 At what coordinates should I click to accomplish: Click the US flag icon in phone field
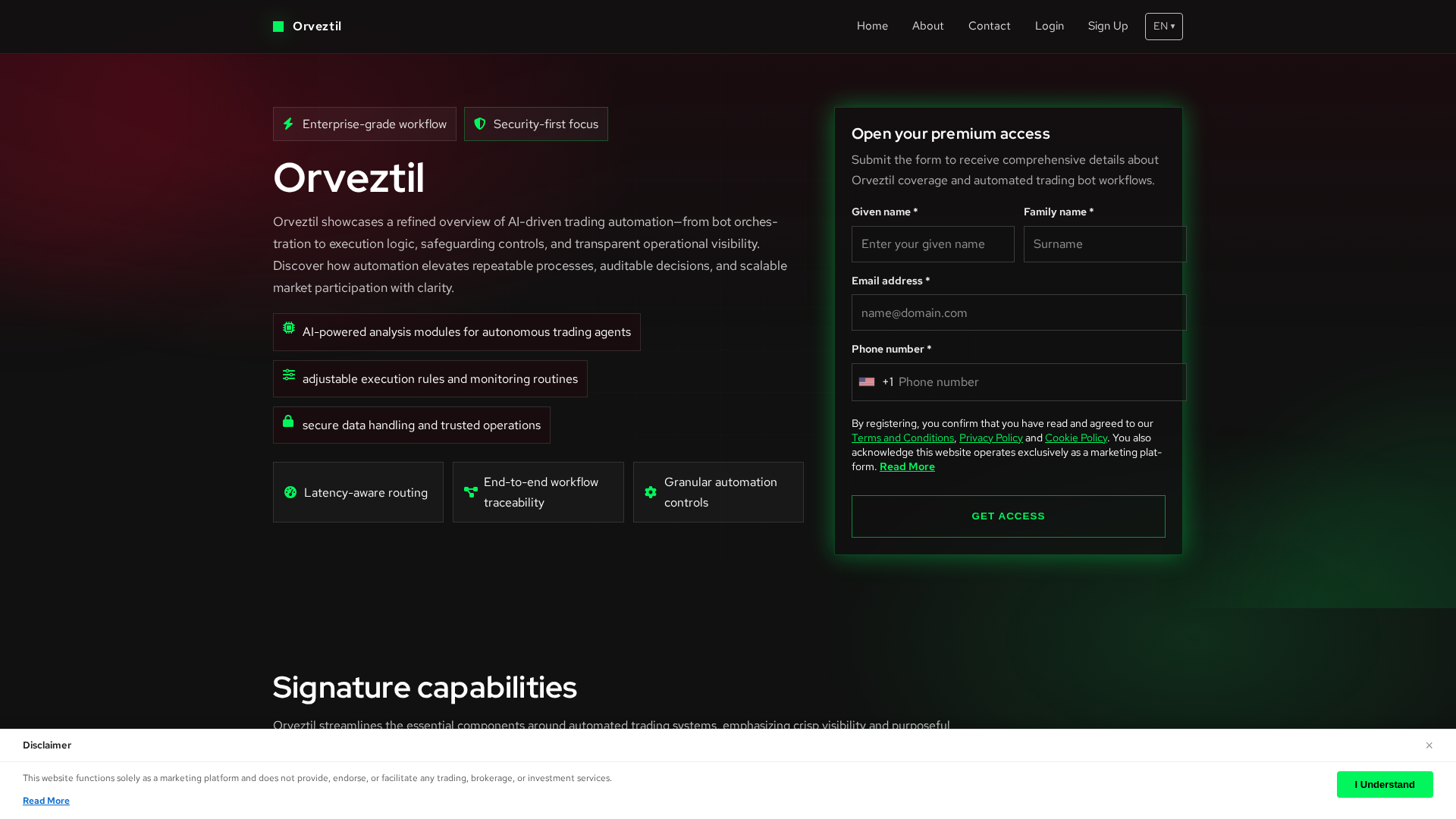(867, 382)
